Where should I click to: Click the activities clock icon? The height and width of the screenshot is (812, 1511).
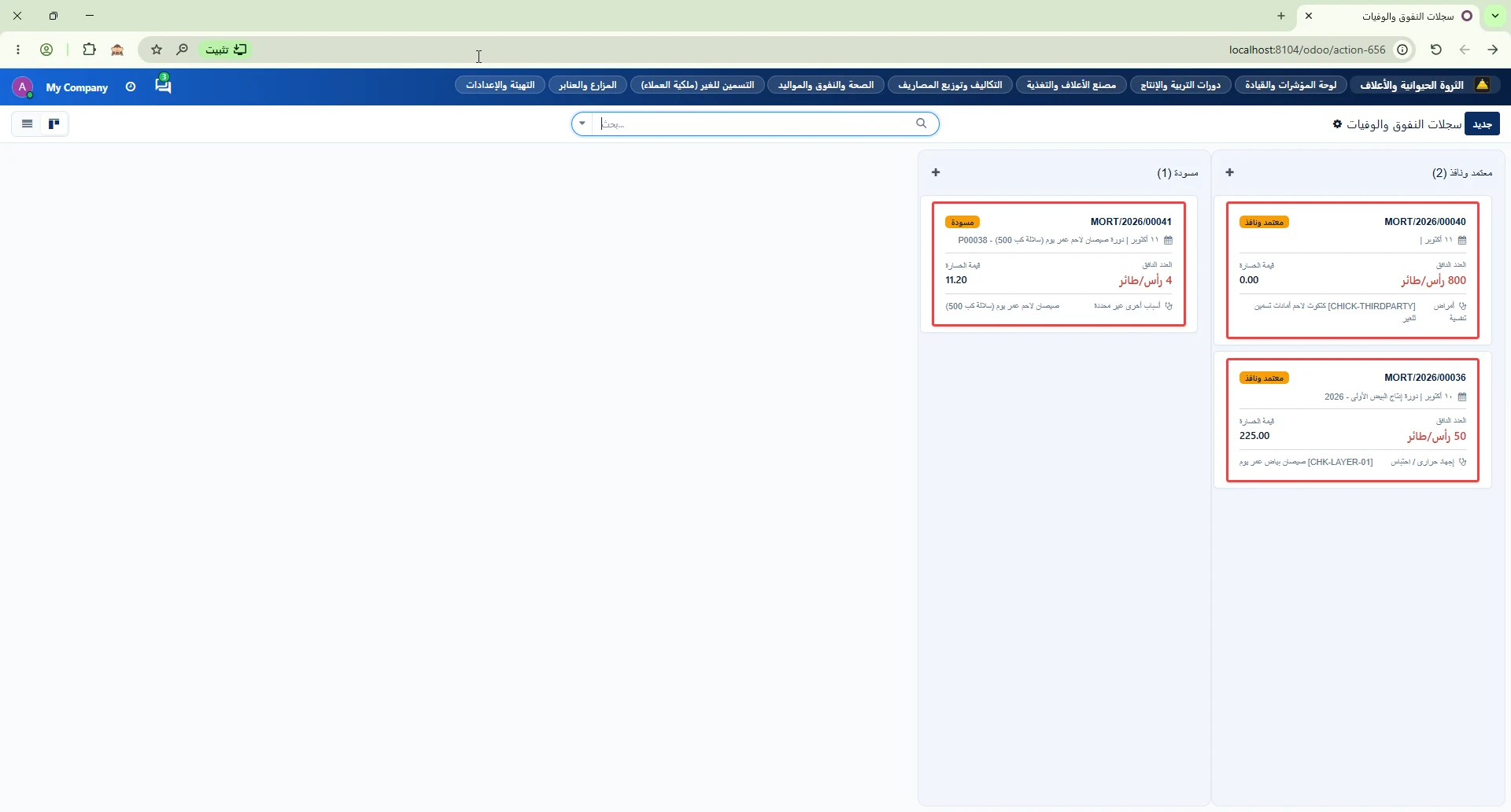pyautogui.click(x=131, y=87)
